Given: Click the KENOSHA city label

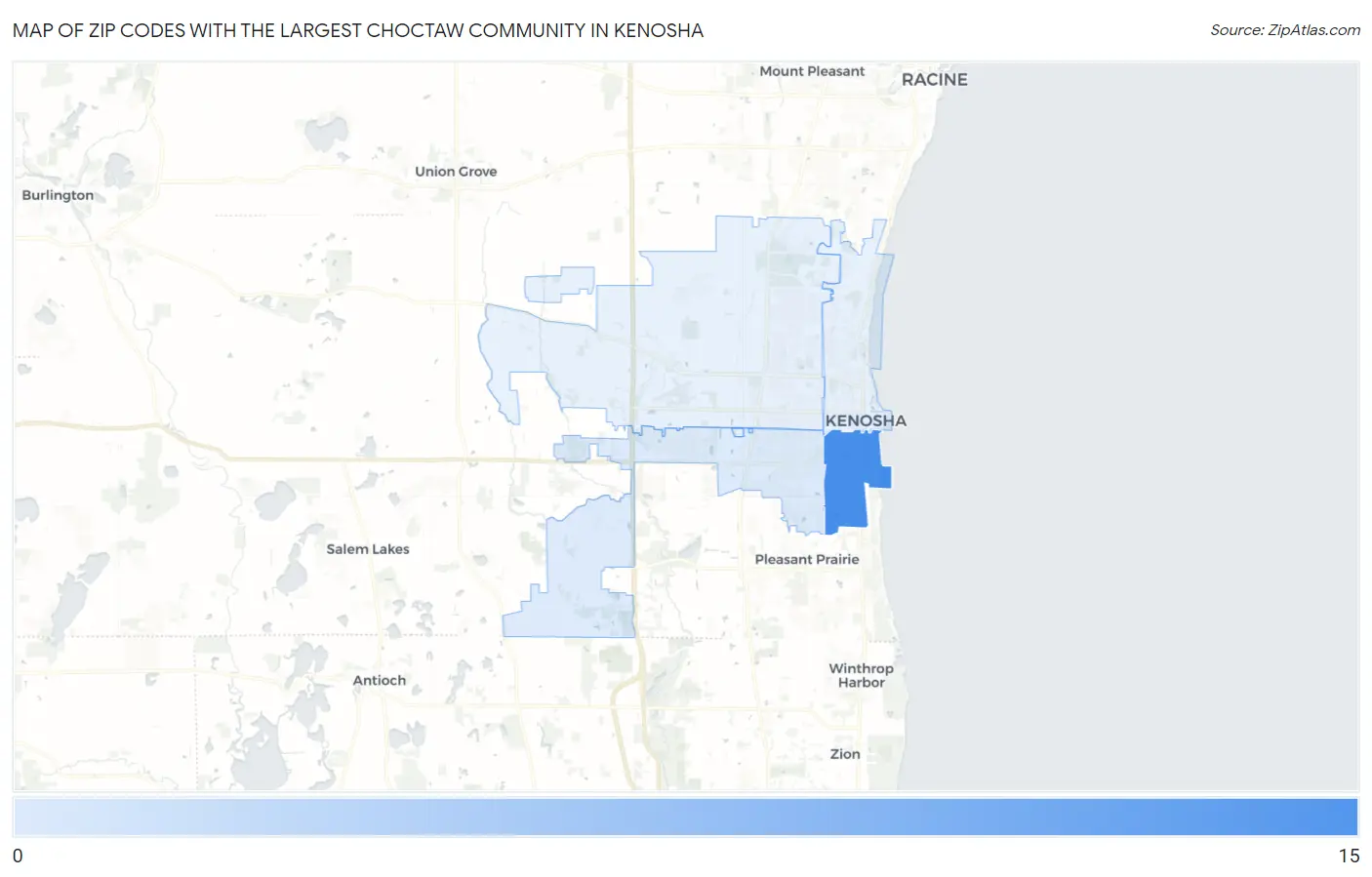Looking at the screenshot, I should click(x=866, y=420).
